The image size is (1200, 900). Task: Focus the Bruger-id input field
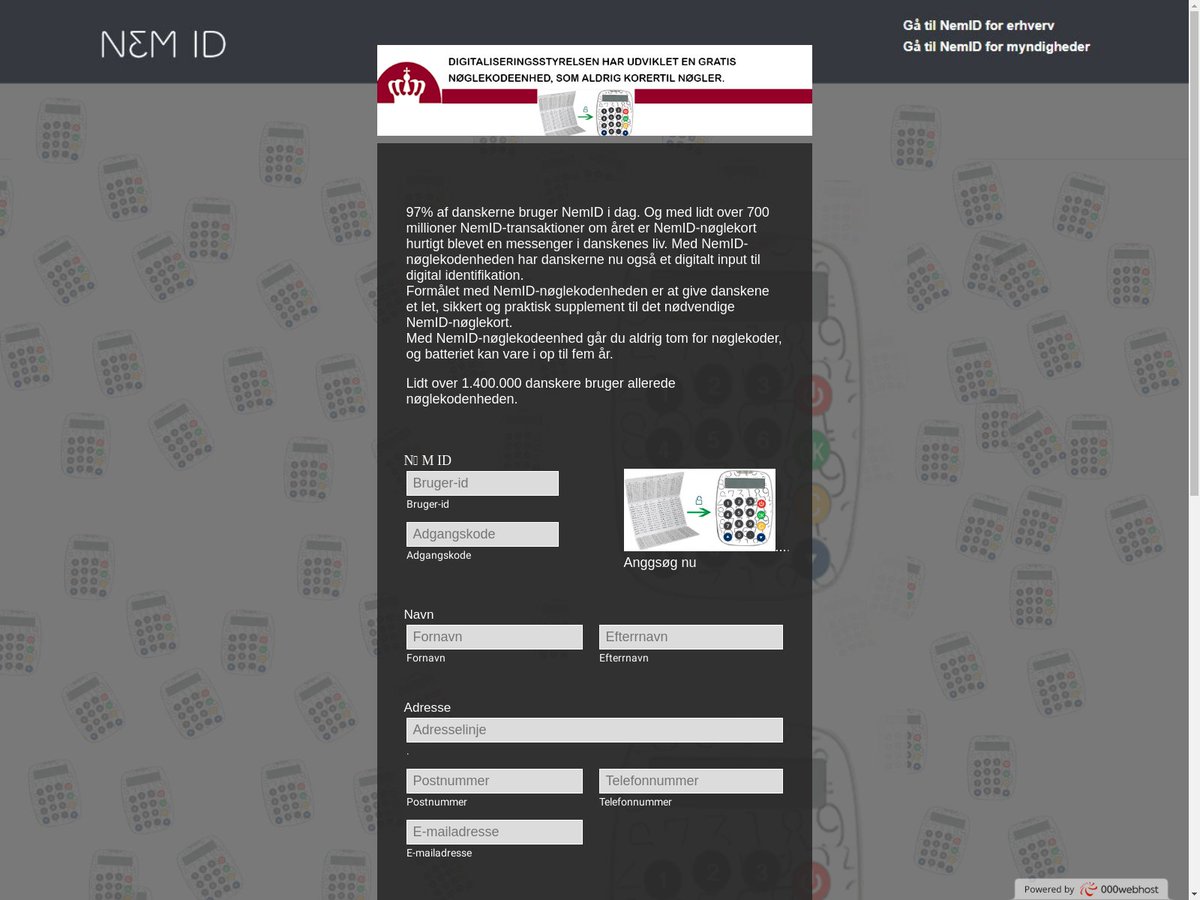click(x=482, y=483)
